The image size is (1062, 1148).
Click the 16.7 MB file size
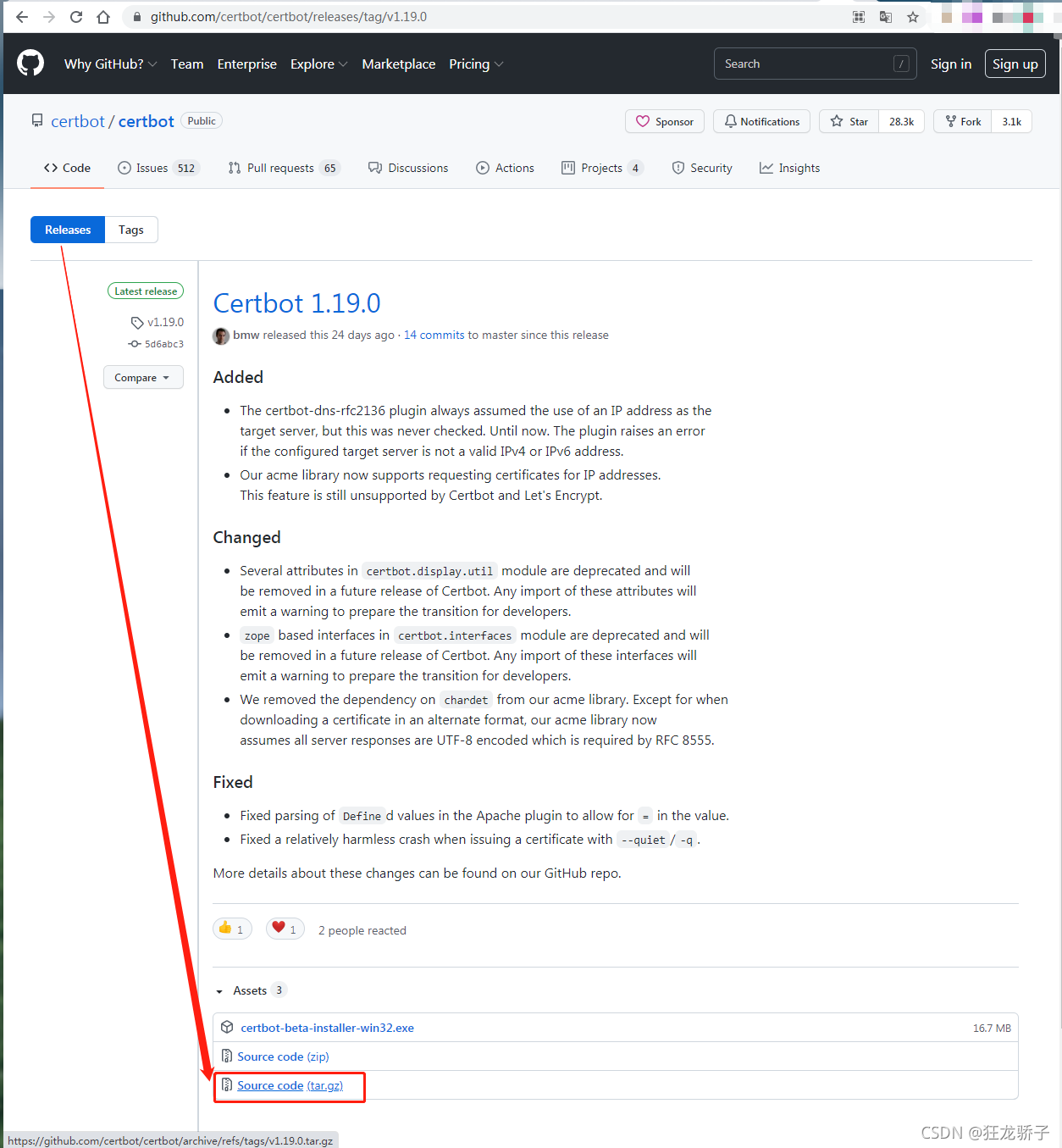(x=992, y=1028)
